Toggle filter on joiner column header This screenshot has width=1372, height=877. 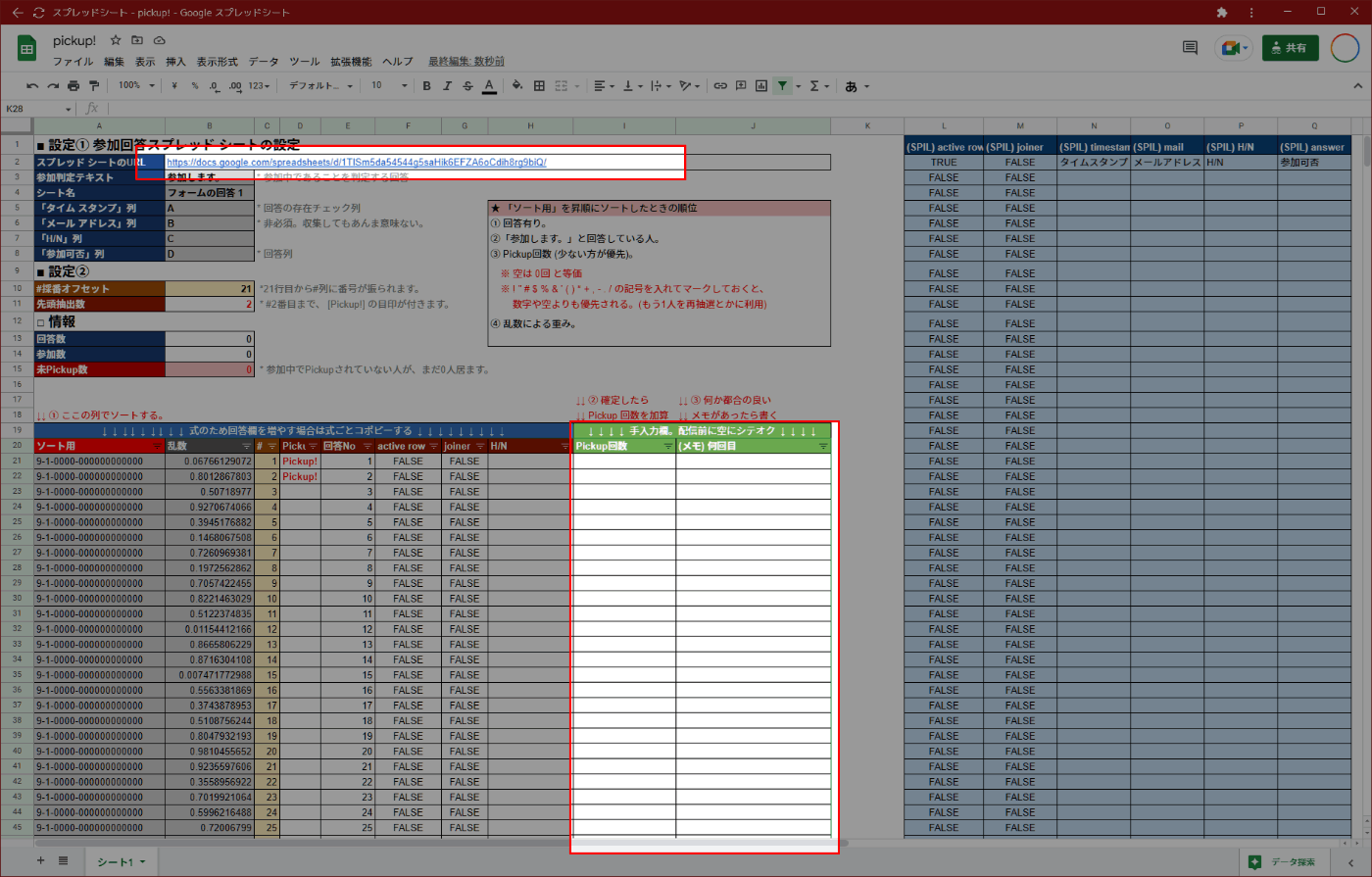[x=480, y=447]
